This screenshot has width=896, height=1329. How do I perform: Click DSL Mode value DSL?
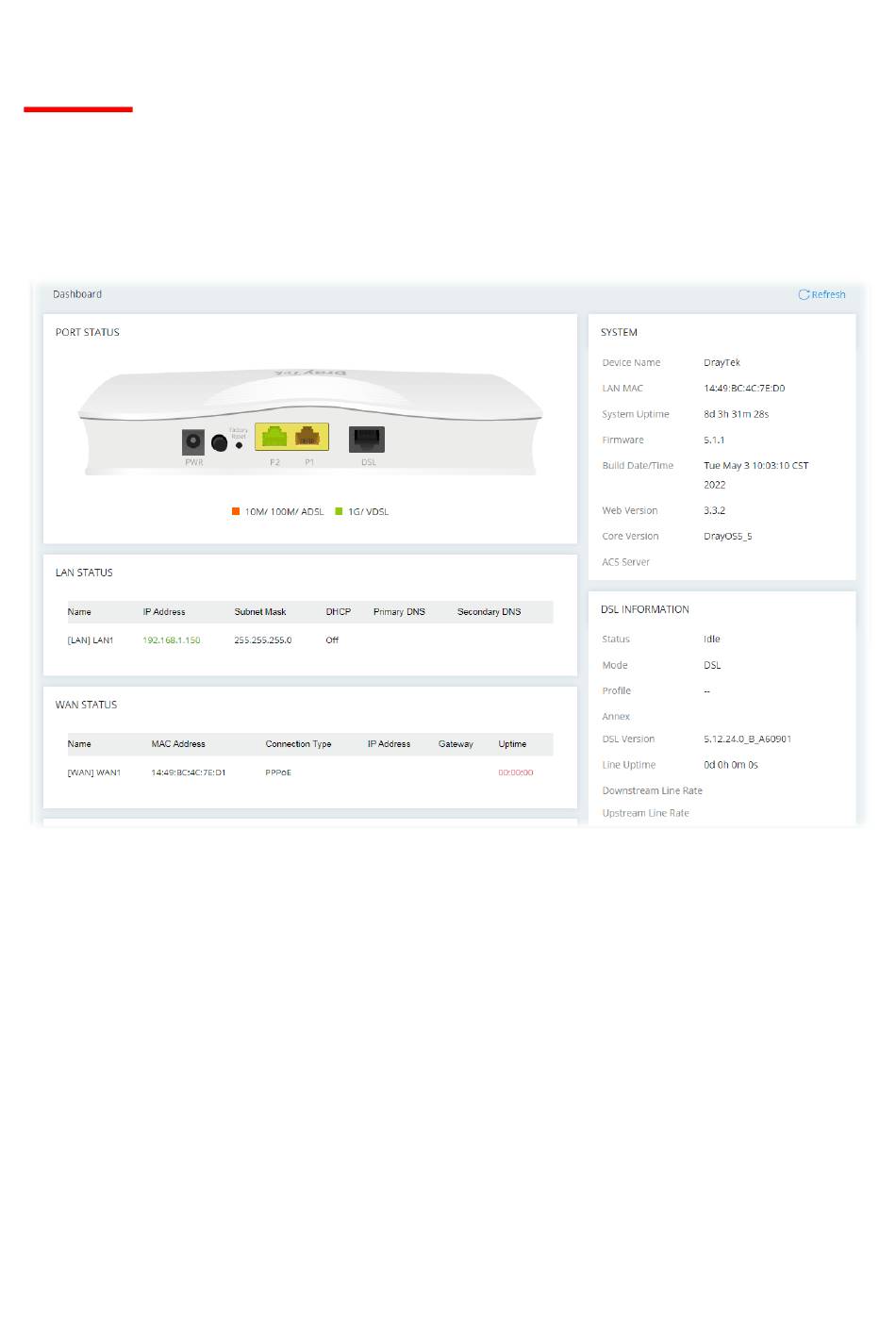[x=712, y=665]
